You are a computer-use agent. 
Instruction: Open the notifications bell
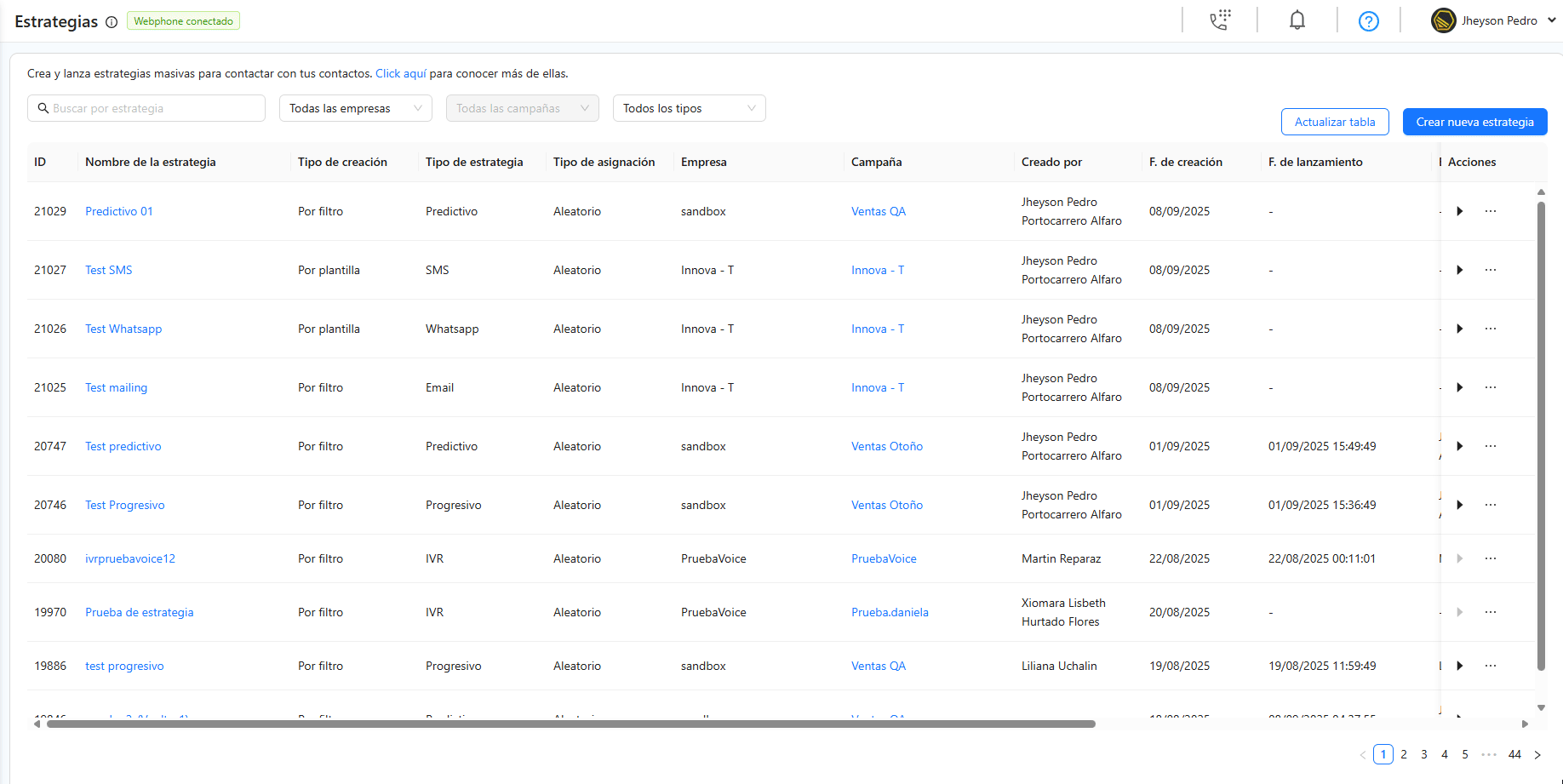[1297, 20]
